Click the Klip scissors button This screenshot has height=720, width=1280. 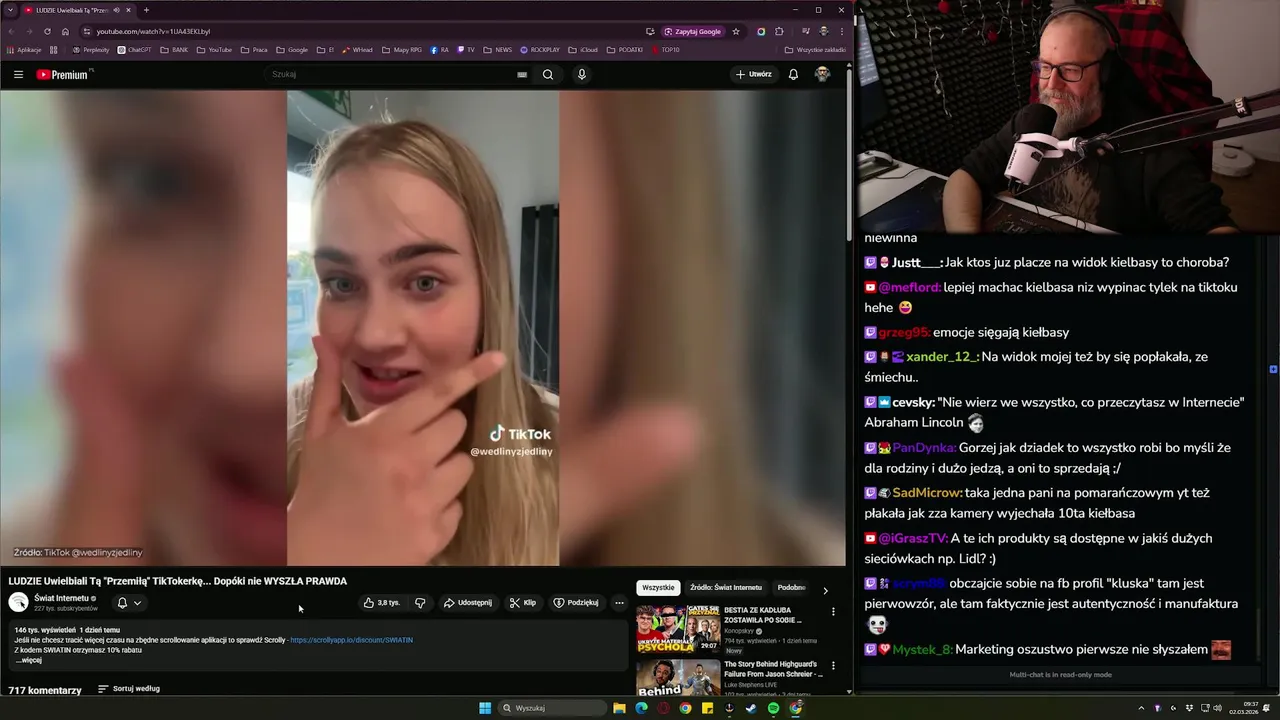[x=522, y=603]
